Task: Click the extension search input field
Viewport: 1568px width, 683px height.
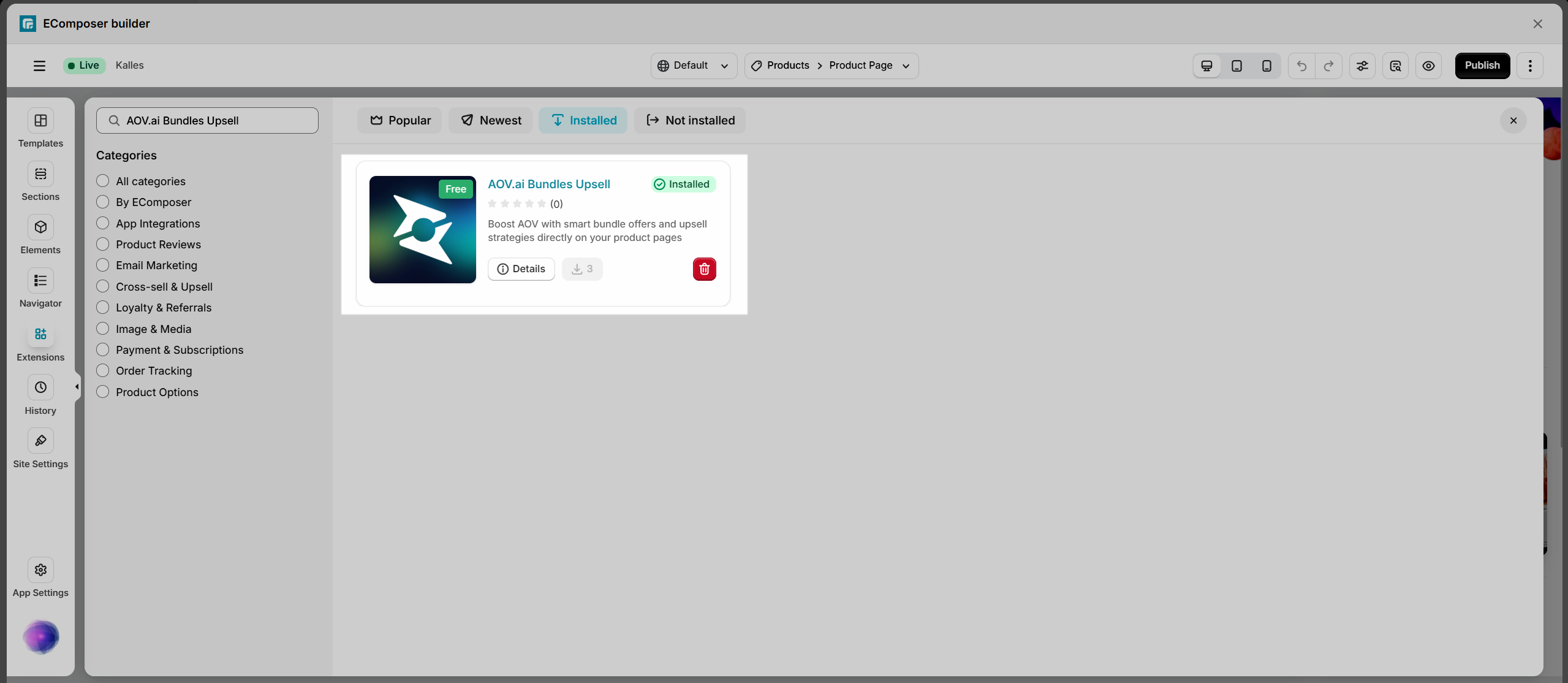Action: [208, 121]
